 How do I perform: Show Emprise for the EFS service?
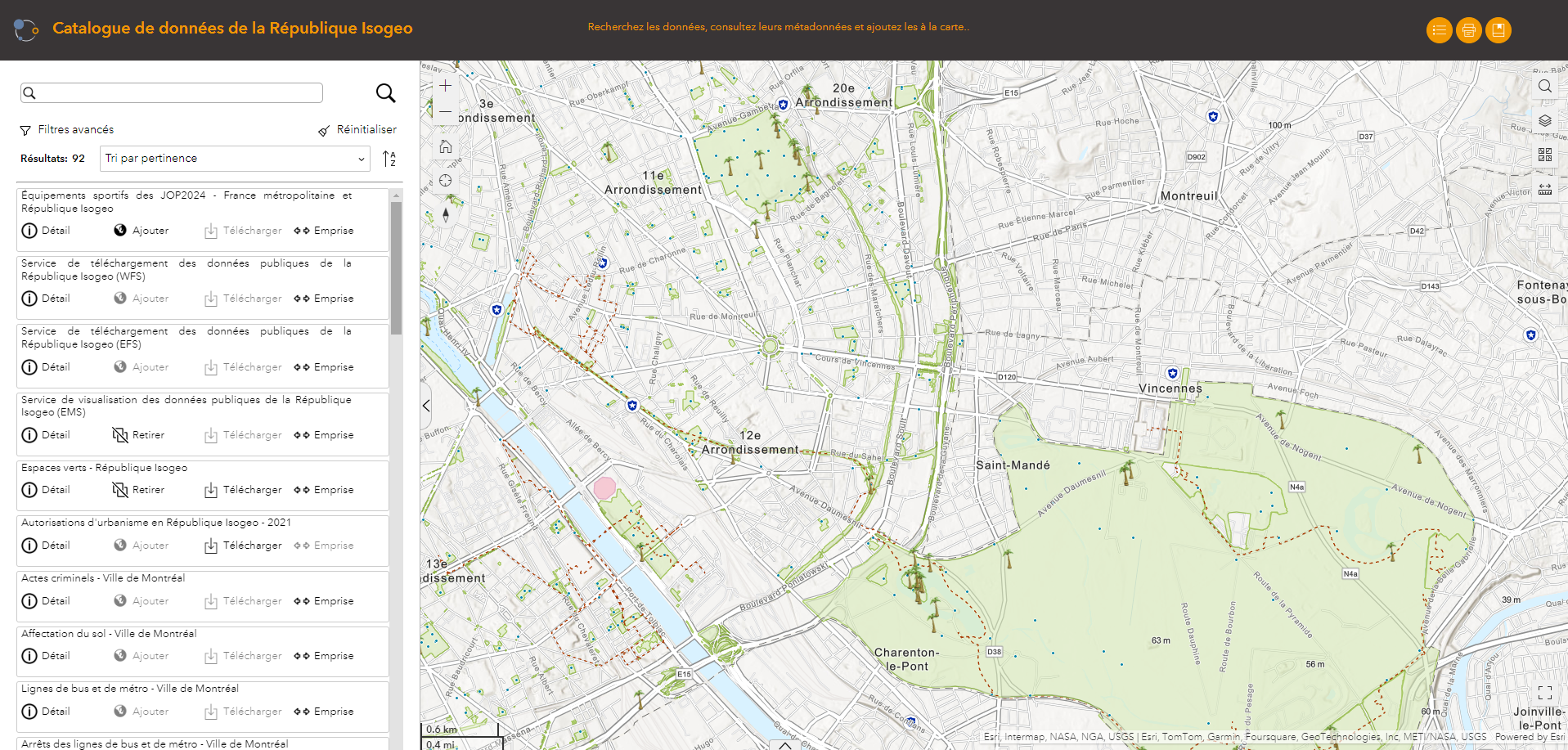324,367
